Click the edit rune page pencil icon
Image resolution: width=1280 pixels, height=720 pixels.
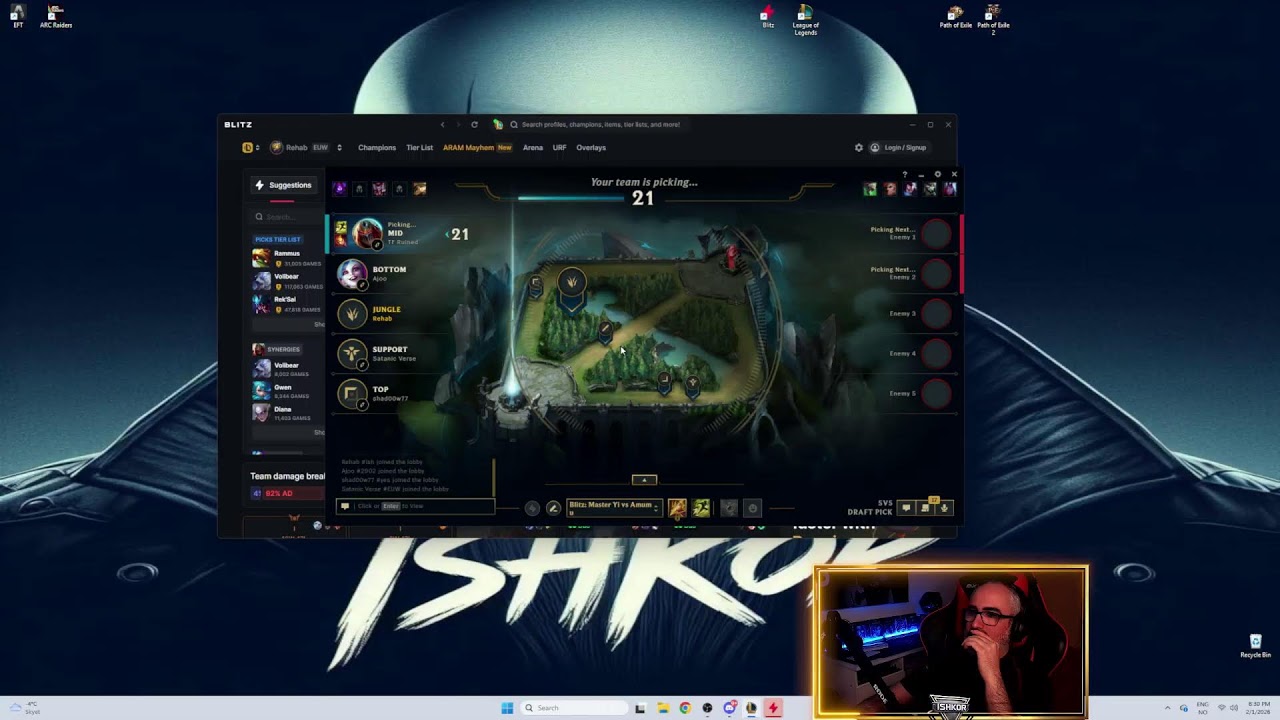(553, 508)
